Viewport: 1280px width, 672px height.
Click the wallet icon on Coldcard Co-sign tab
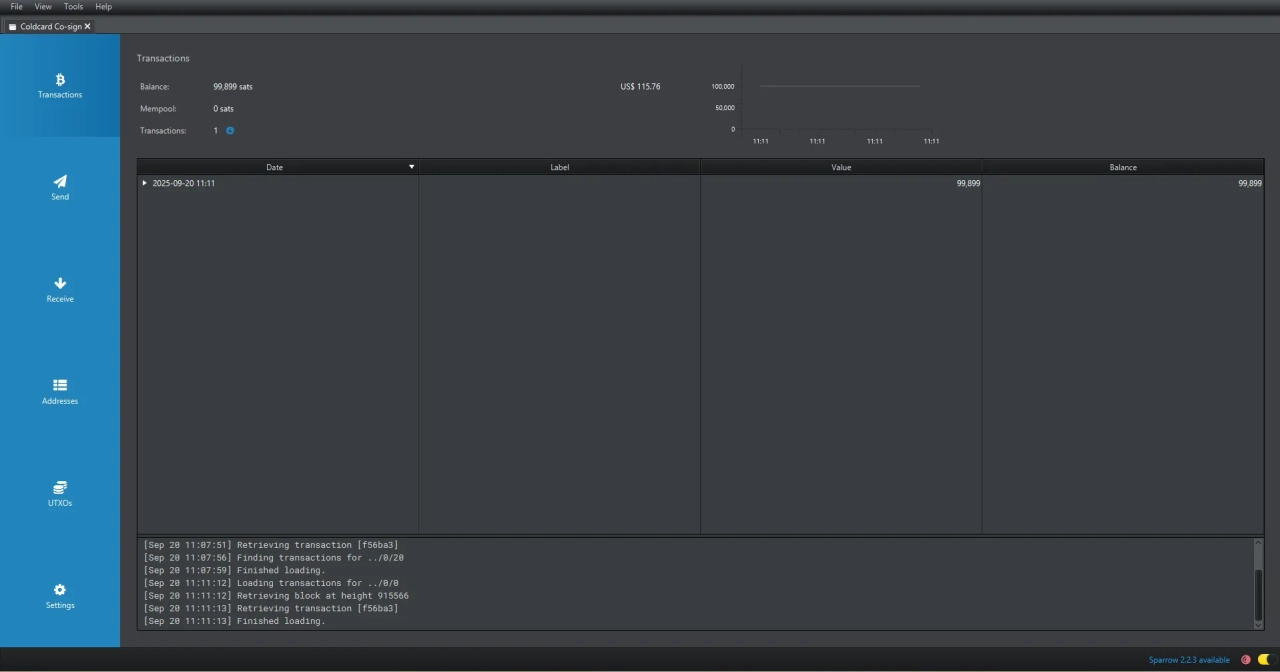point(13,27)
